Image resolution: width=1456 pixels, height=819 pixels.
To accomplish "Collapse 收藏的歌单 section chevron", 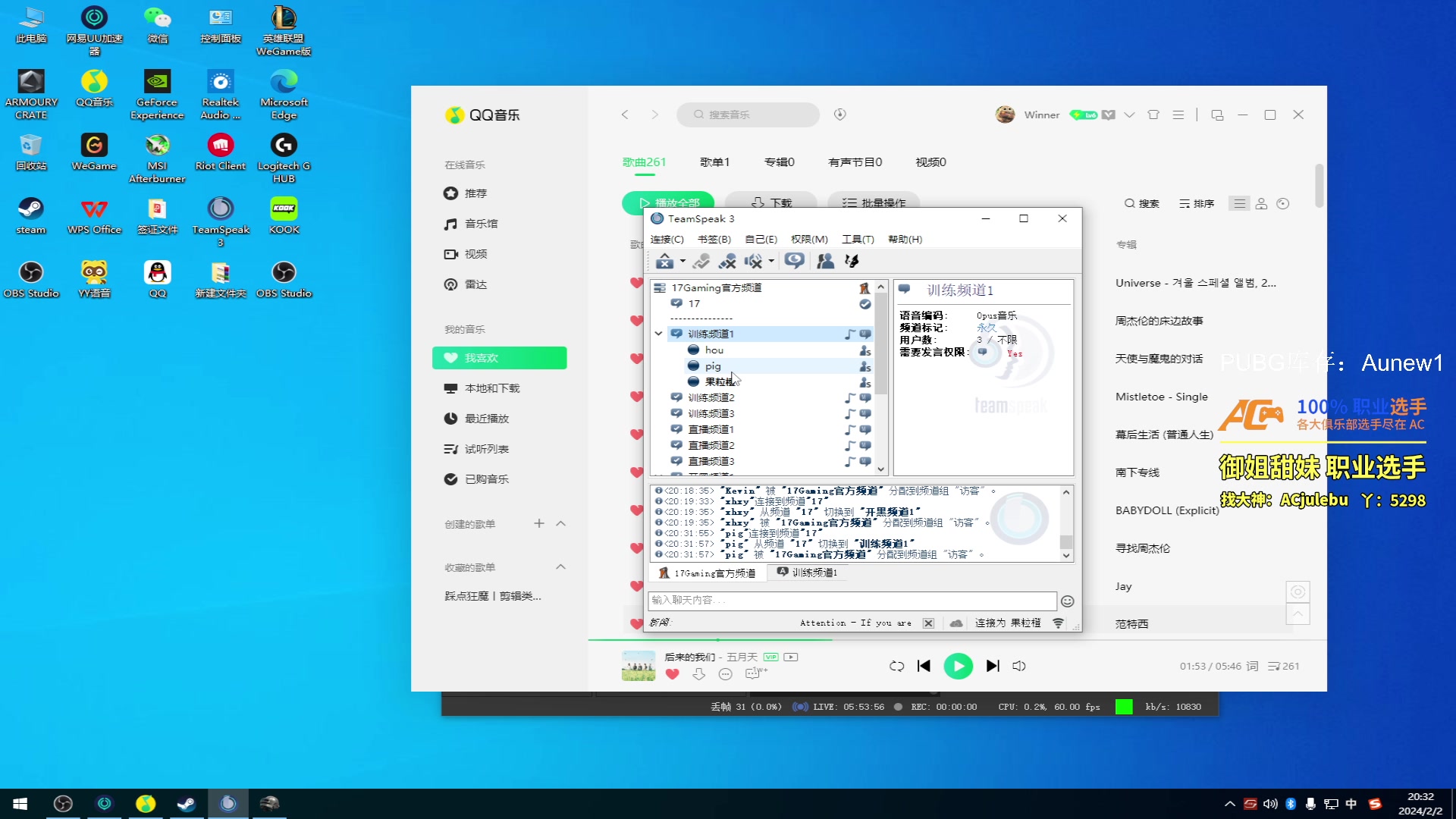I will click(x=561, y=567).
